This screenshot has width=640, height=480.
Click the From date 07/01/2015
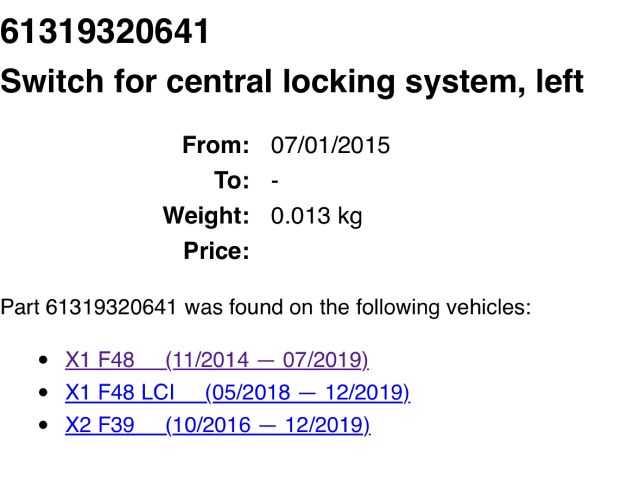tap(330, 146)
